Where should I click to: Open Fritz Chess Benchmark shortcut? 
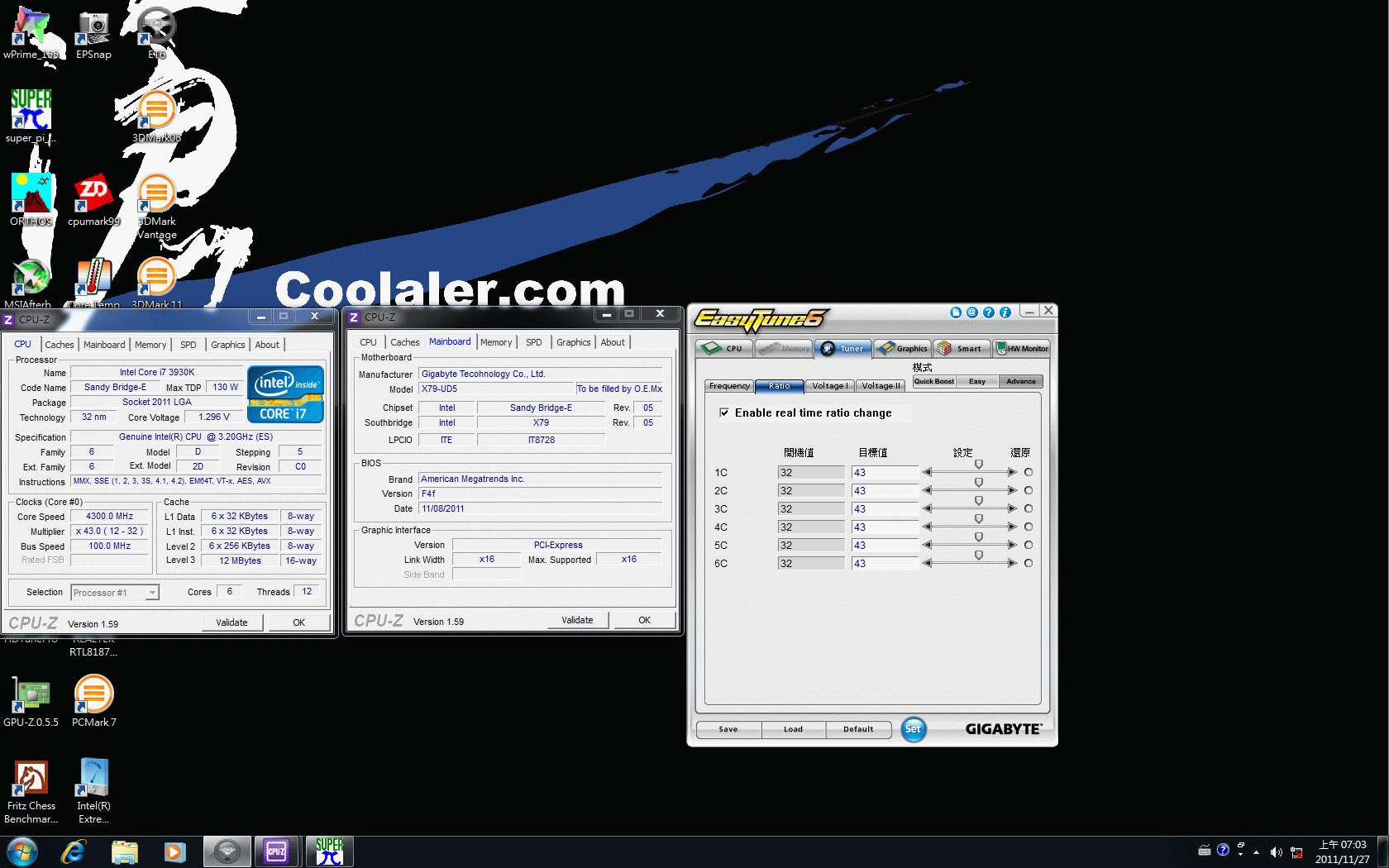(x=31, y=790)
